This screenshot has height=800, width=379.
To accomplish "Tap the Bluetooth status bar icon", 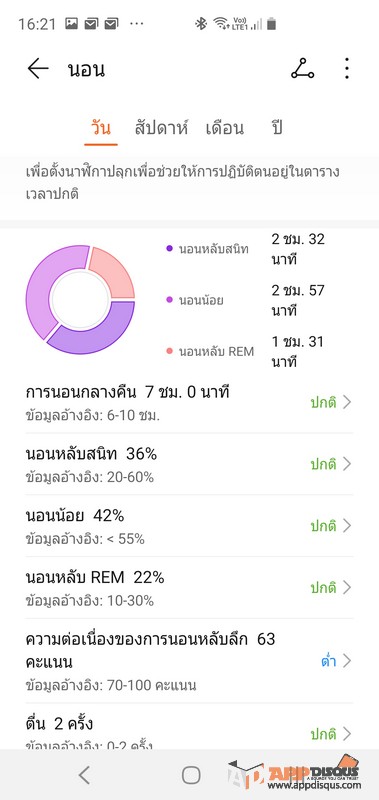I will [201, 23].
